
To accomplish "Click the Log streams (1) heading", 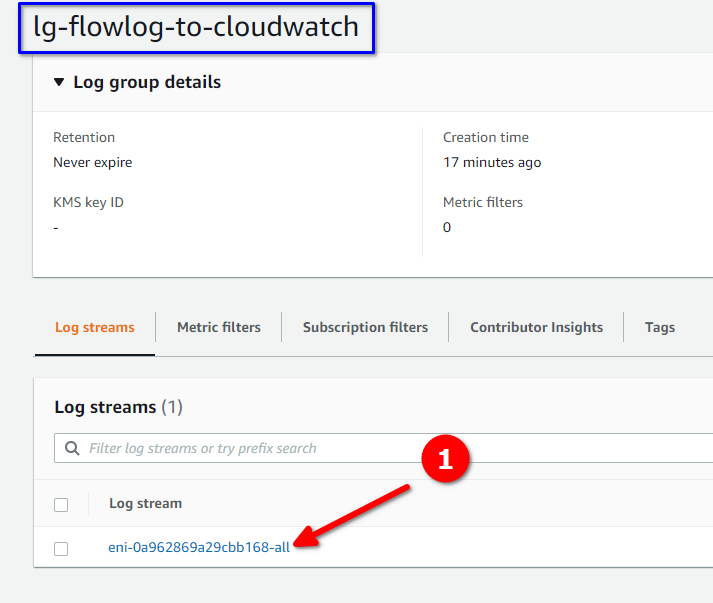I will [118, 407].
